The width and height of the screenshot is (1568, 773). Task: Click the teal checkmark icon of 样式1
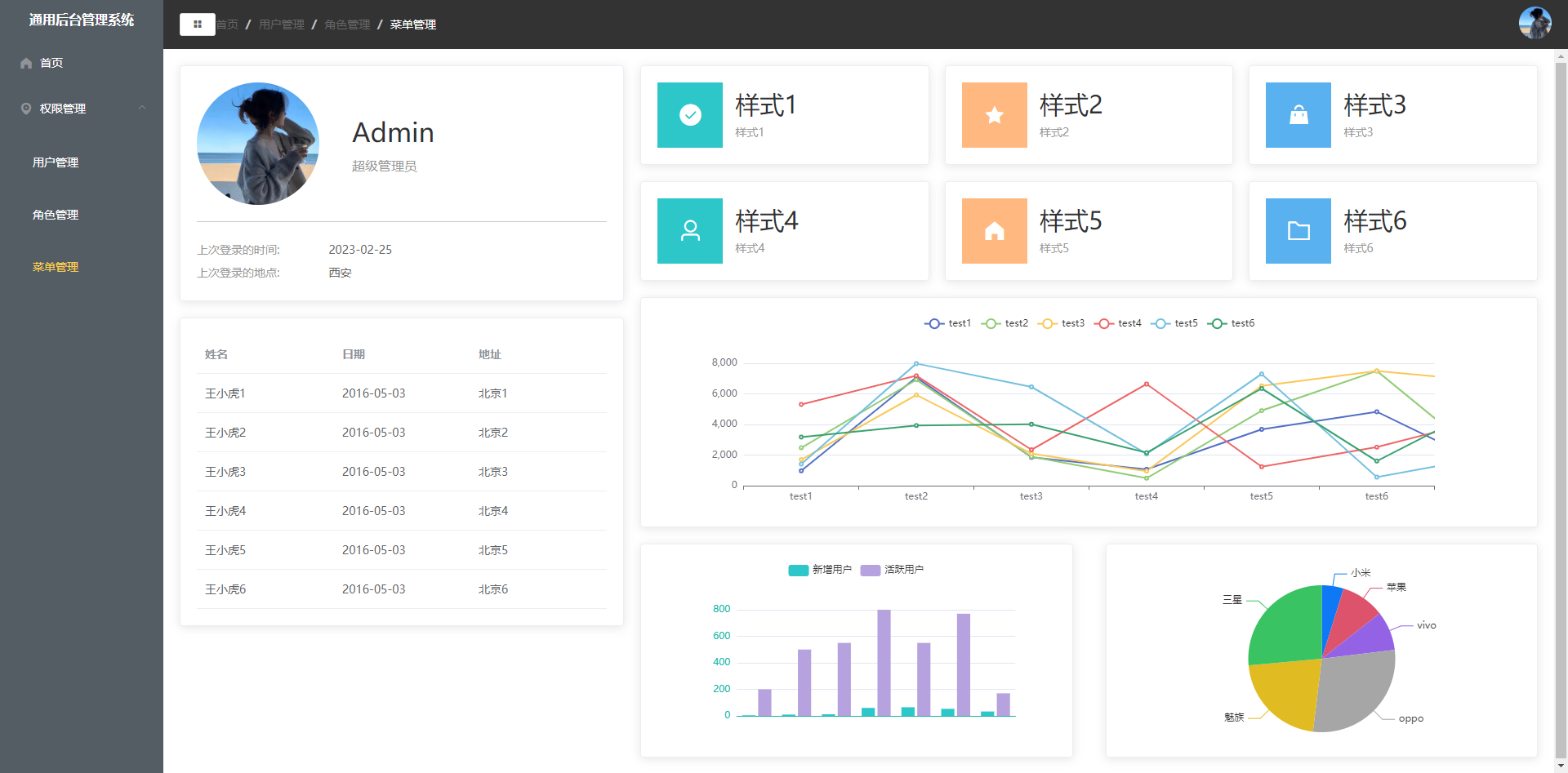(690, 115)
